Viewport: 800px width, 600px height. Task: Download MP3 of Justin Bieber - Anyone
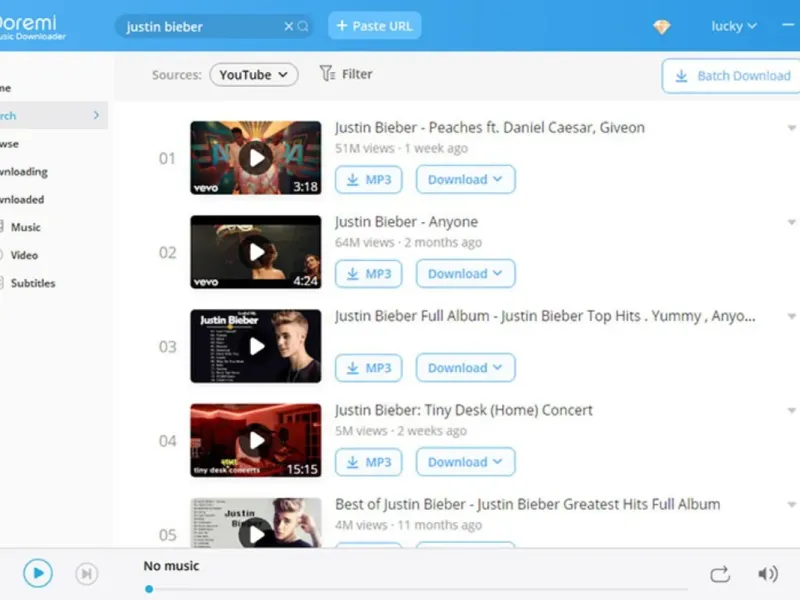pyautogui.click(x=368, y=274)
